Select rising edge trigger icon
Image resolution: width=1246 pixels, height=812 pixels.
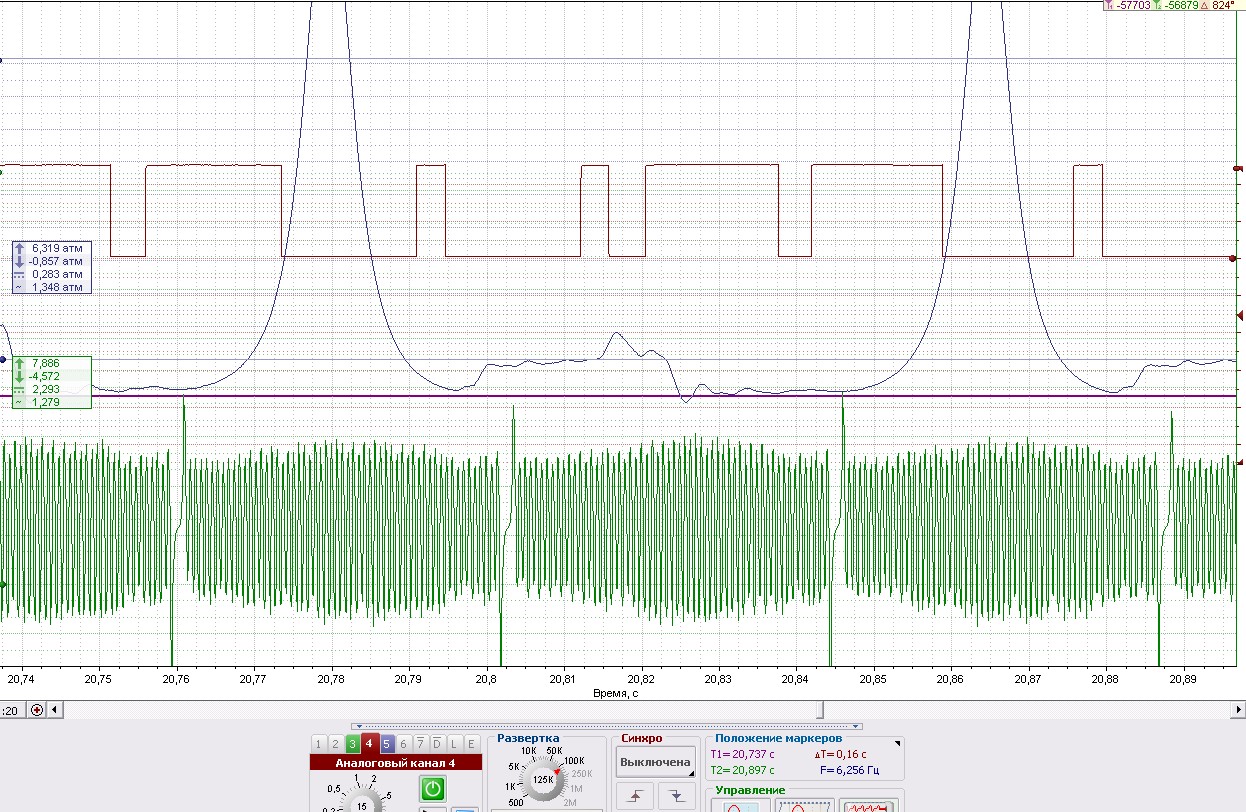pos(636,796)
